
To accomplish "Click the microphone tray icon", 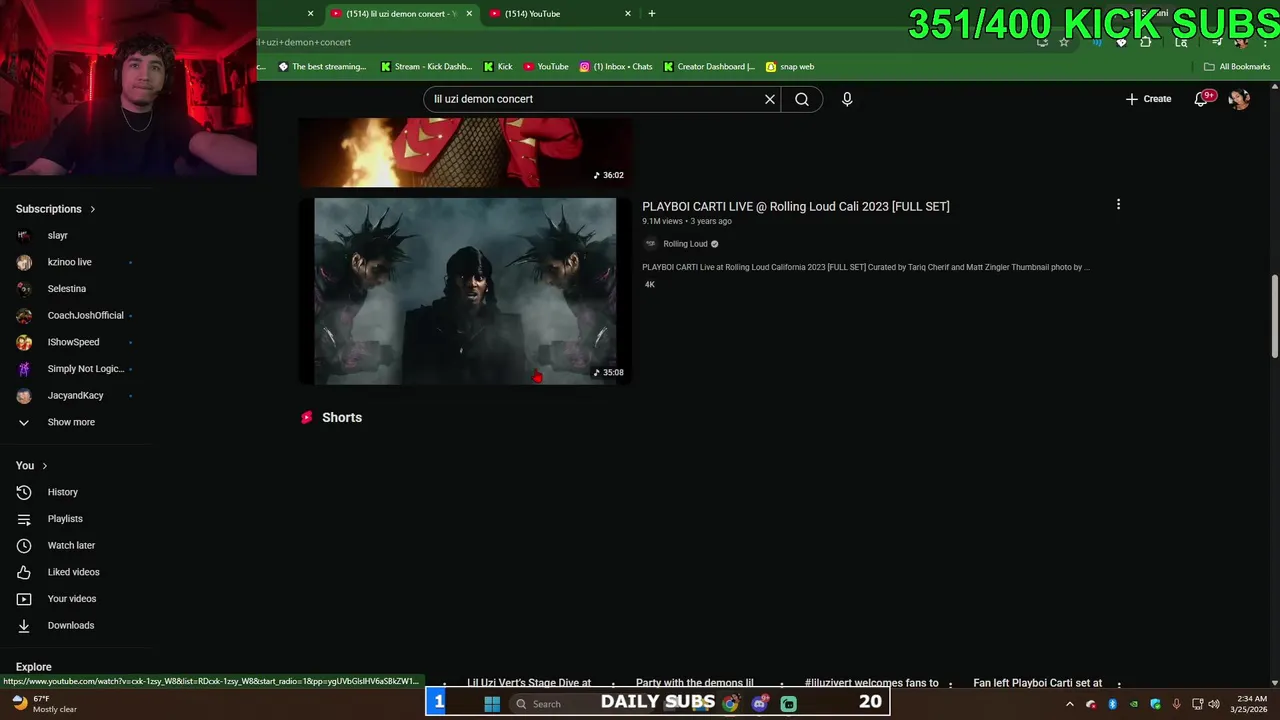I will pos(1176,704).
